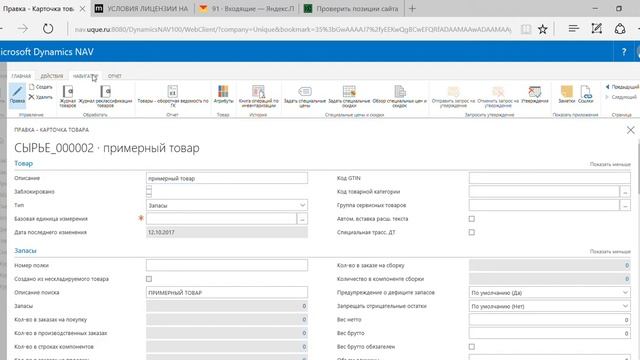The width and height of the screenshot is (640, 360).
Task: Click the Код GTIN input field
Action: click(x=549, y=178)
